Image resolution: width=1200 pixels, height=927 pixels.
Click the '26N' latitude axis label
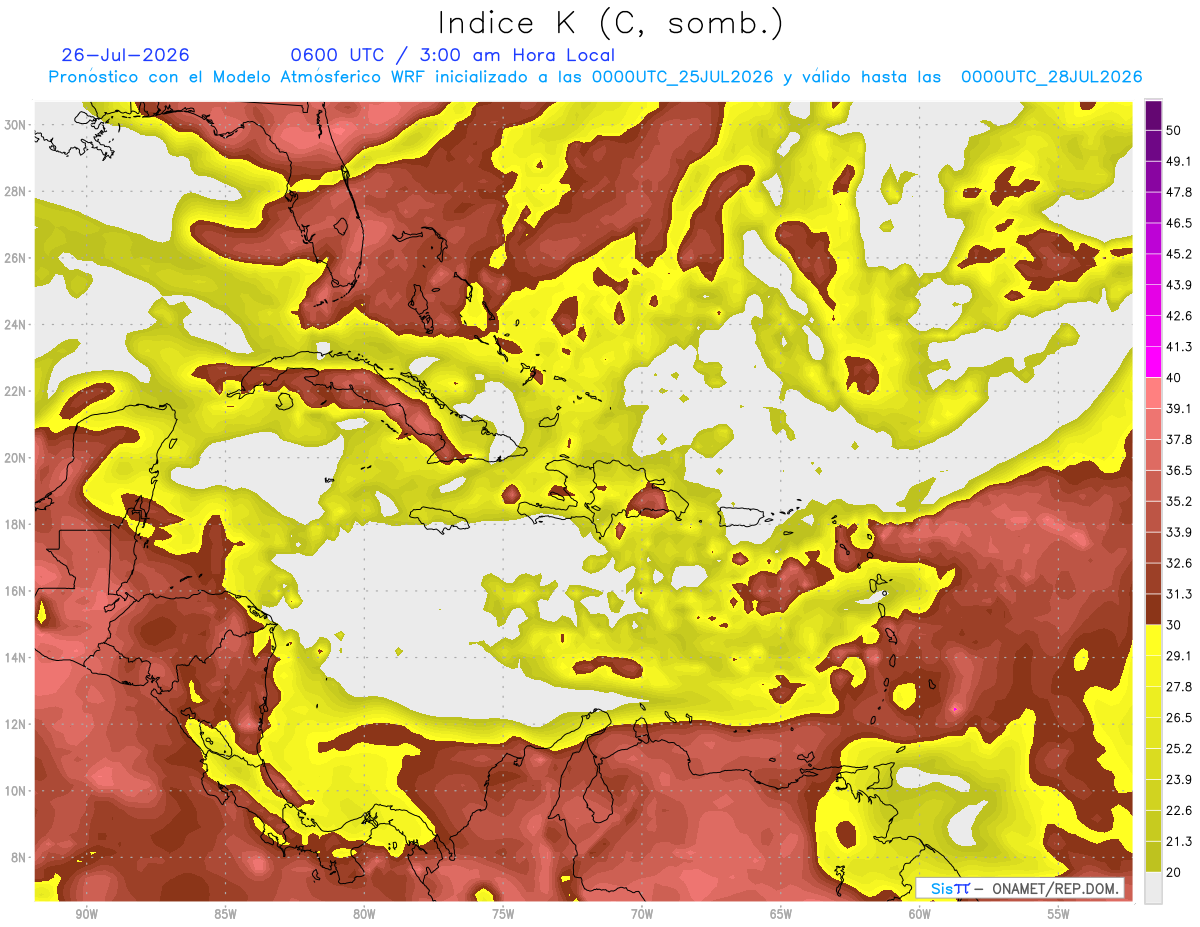15,258
